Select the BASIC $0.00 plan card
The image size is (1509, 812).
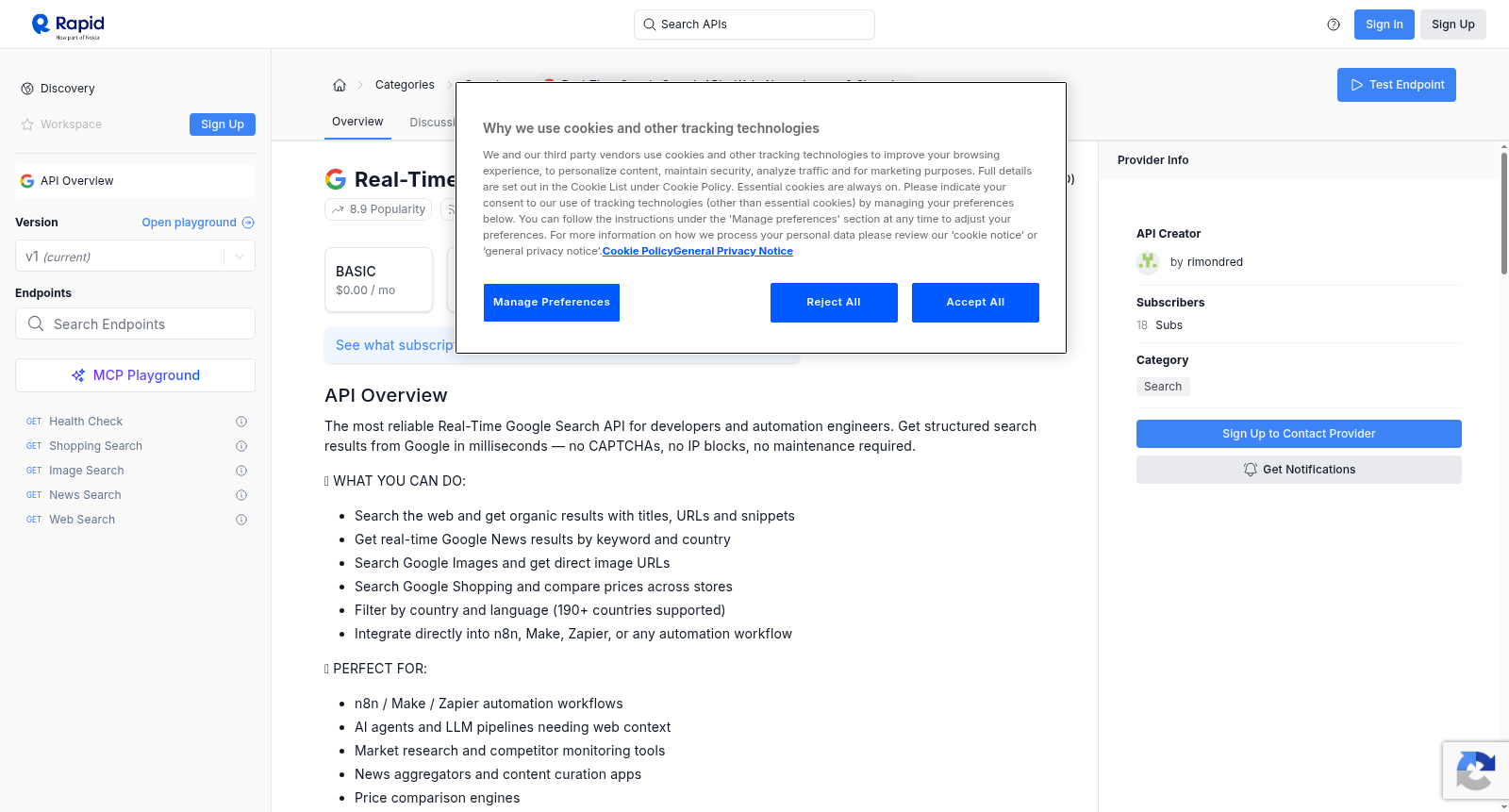[x=378, y=280]
